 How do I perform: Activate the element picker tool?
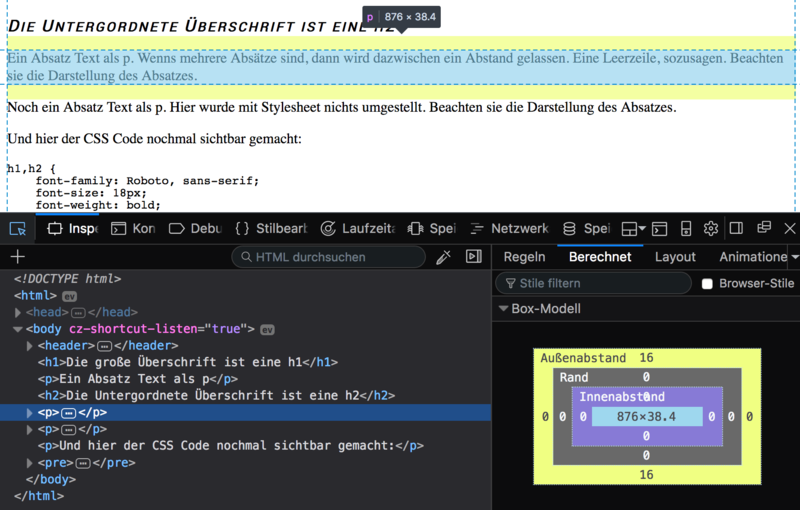point(18,229)
